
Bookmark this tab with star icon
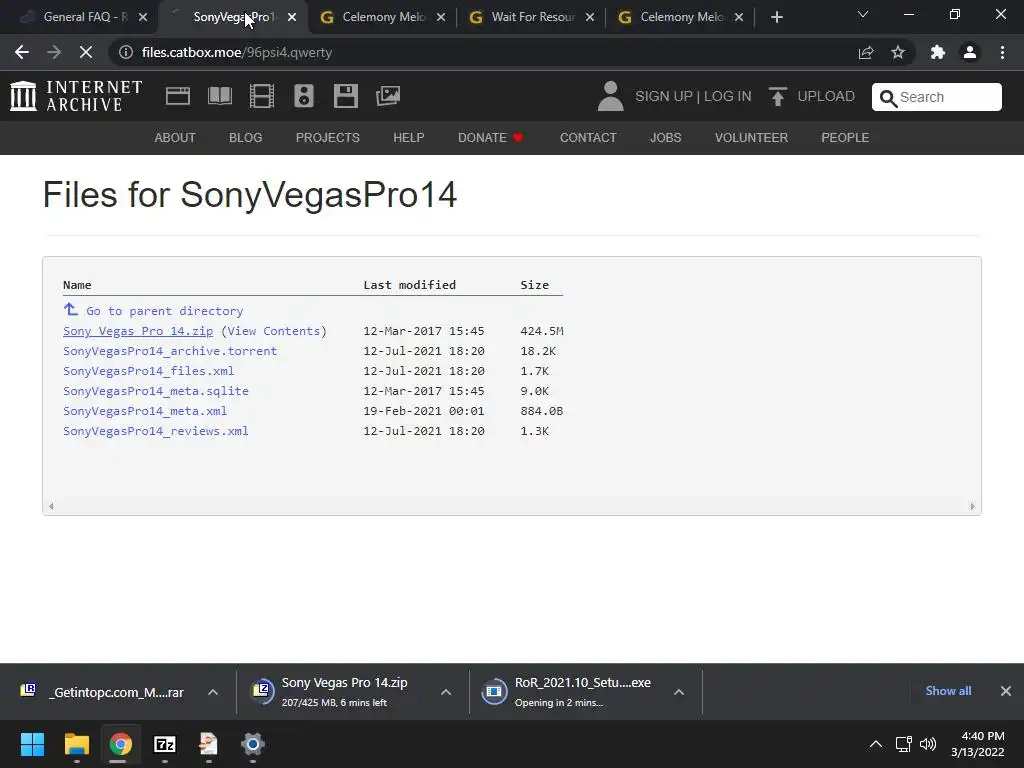[898, 52]
